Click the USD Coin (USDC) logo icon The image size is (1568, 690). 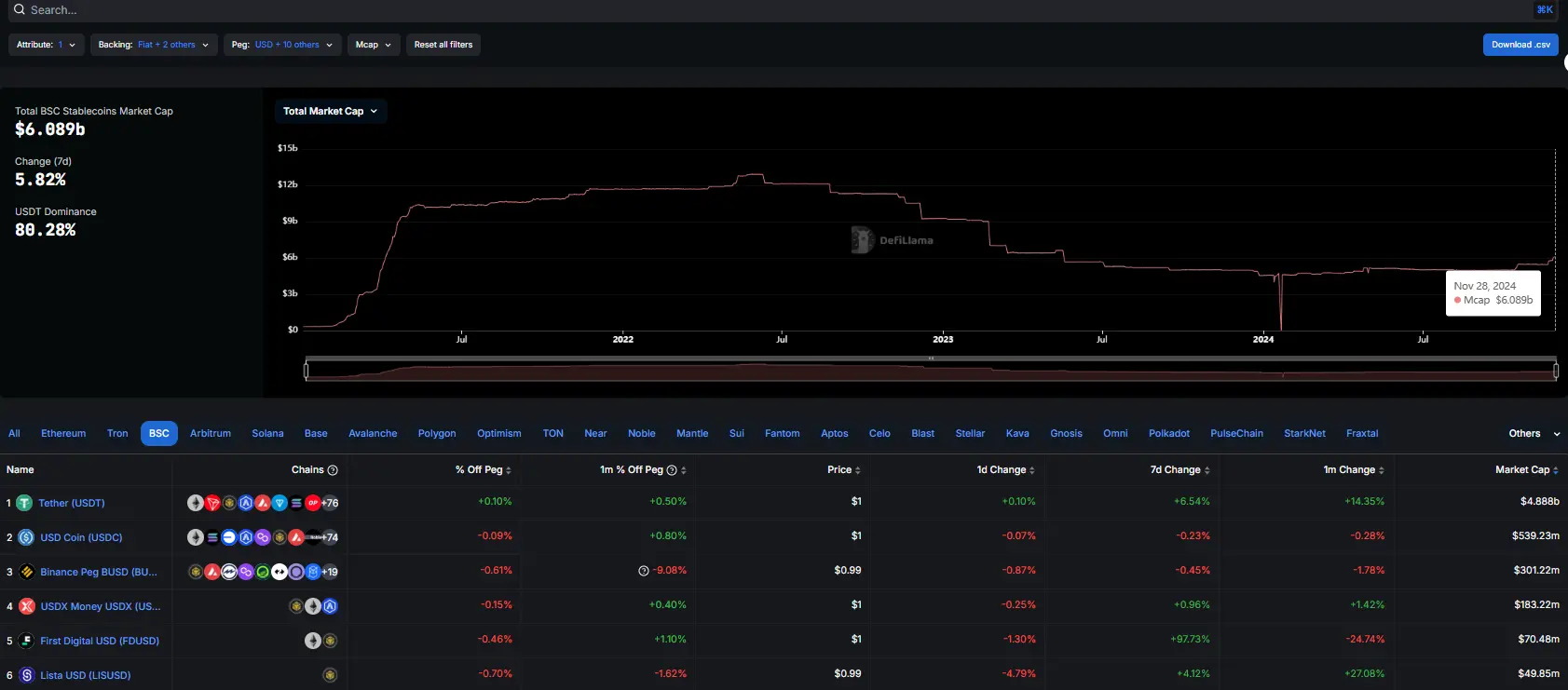coord(26,537)
